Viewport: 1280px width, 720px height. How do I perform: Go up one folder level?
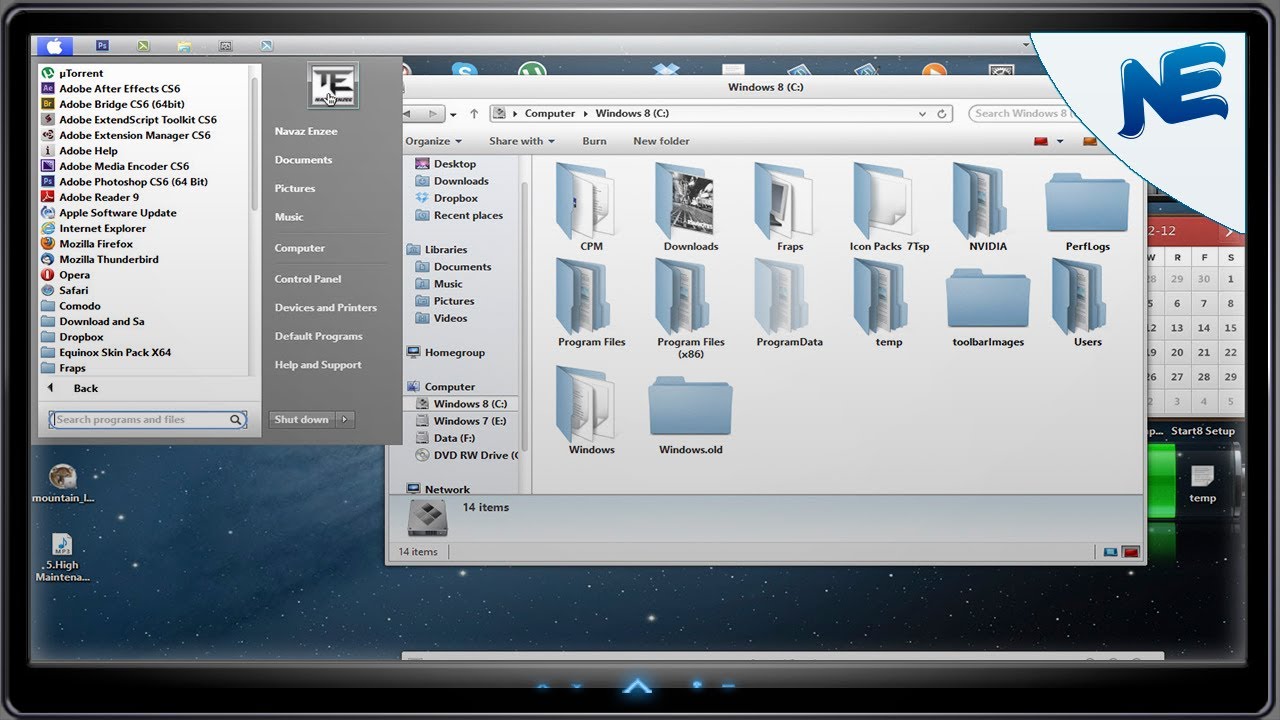click(x=474, y=114)
